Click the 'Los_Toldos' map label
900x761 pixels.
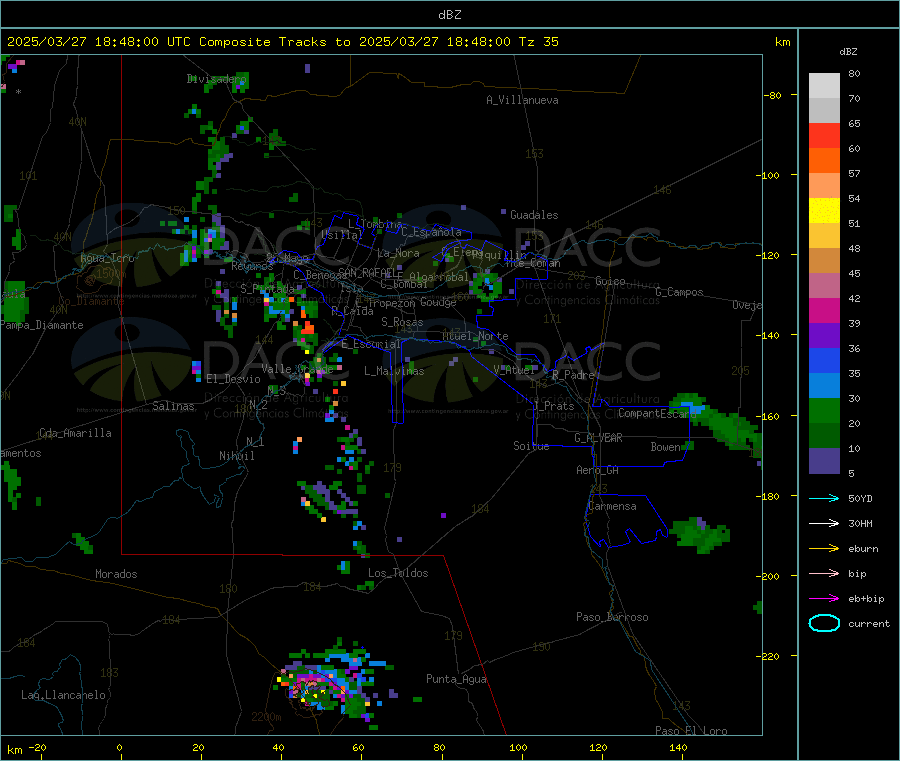click(x=398, y=573)
